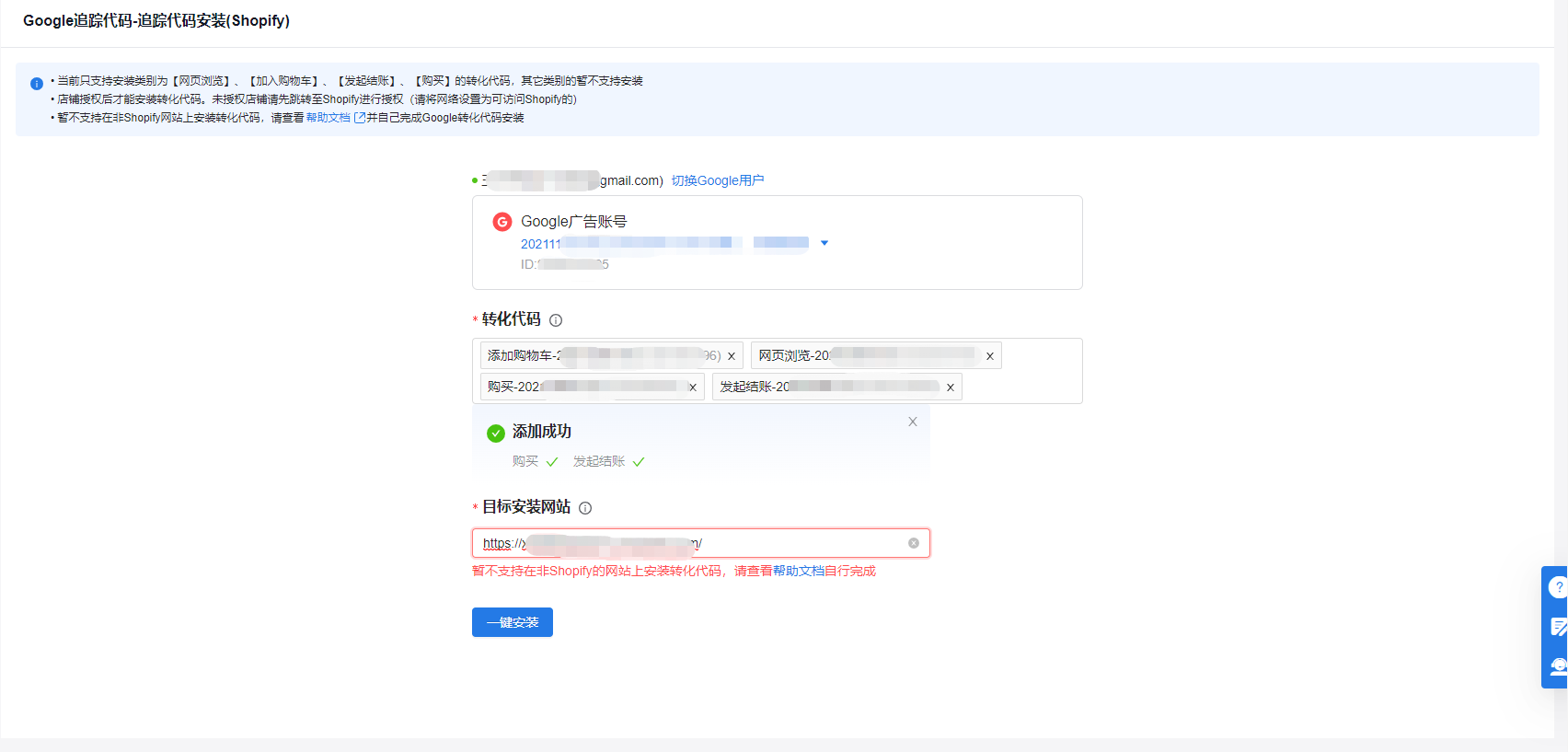This screenshot has height=752, width=1568.
Task: Open the 帮助文档 link in the red error message
Action: tap(799, 571)
